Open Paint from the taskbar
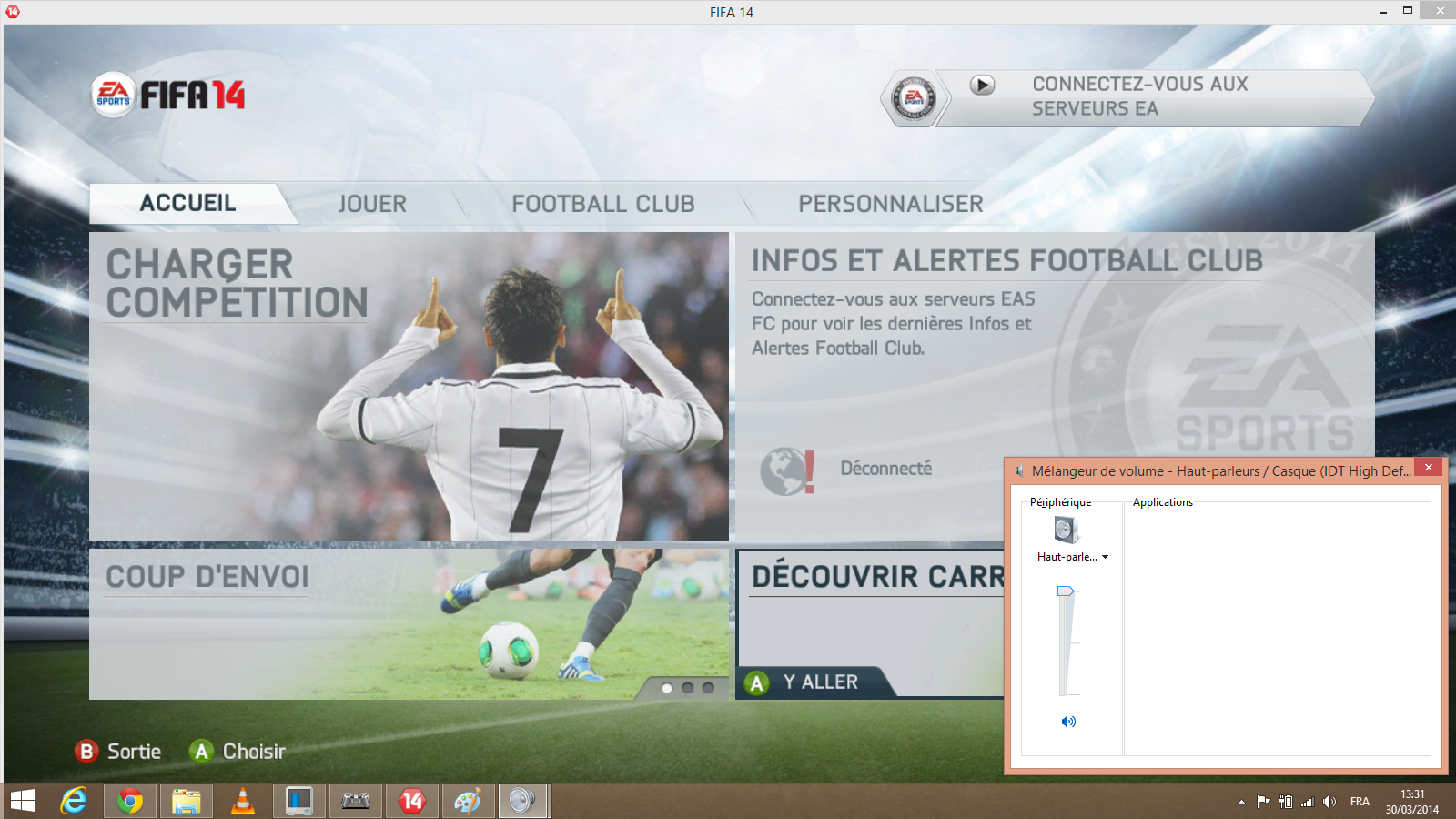 click(x=469, y=801)
